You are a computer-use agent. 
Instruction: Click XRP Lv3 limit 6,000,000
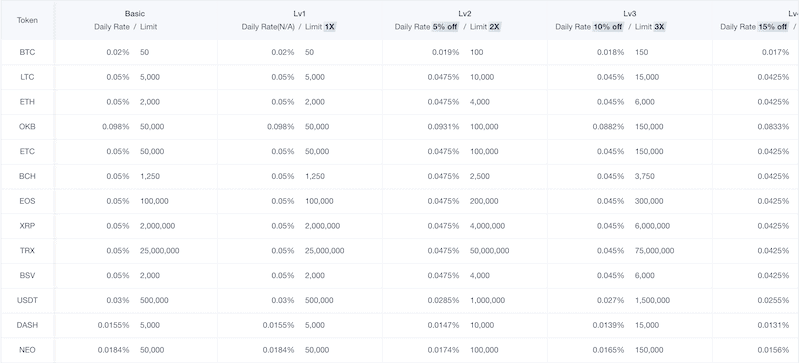pos(653,226)
